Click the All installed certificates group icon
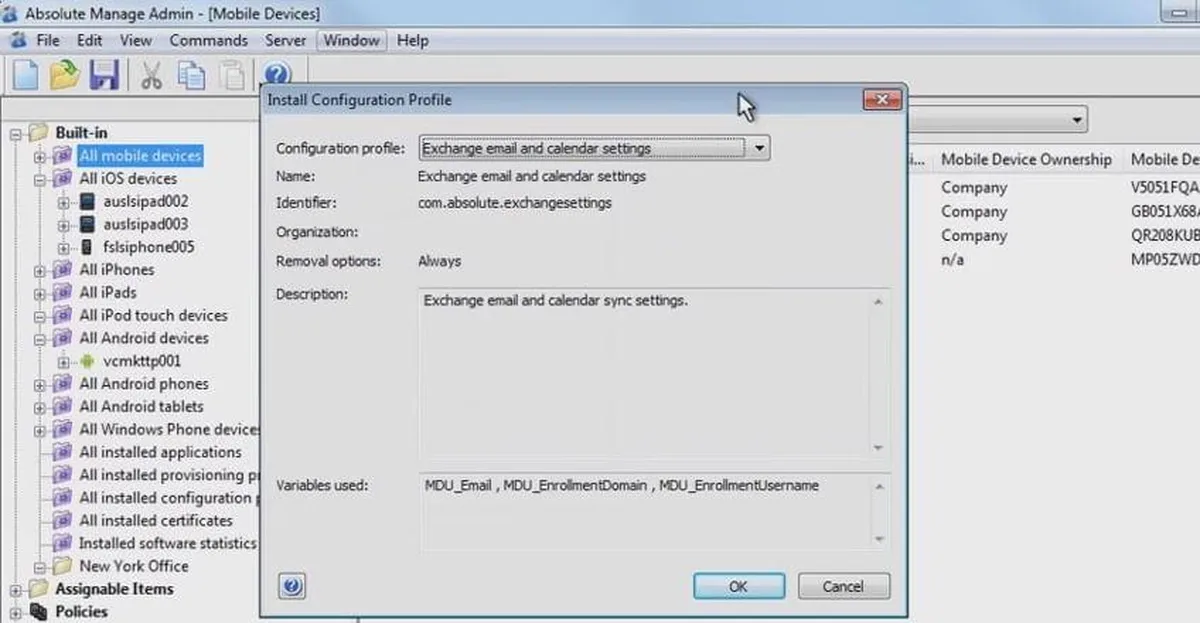This screenshot has width=1200, height=623. 63,521
